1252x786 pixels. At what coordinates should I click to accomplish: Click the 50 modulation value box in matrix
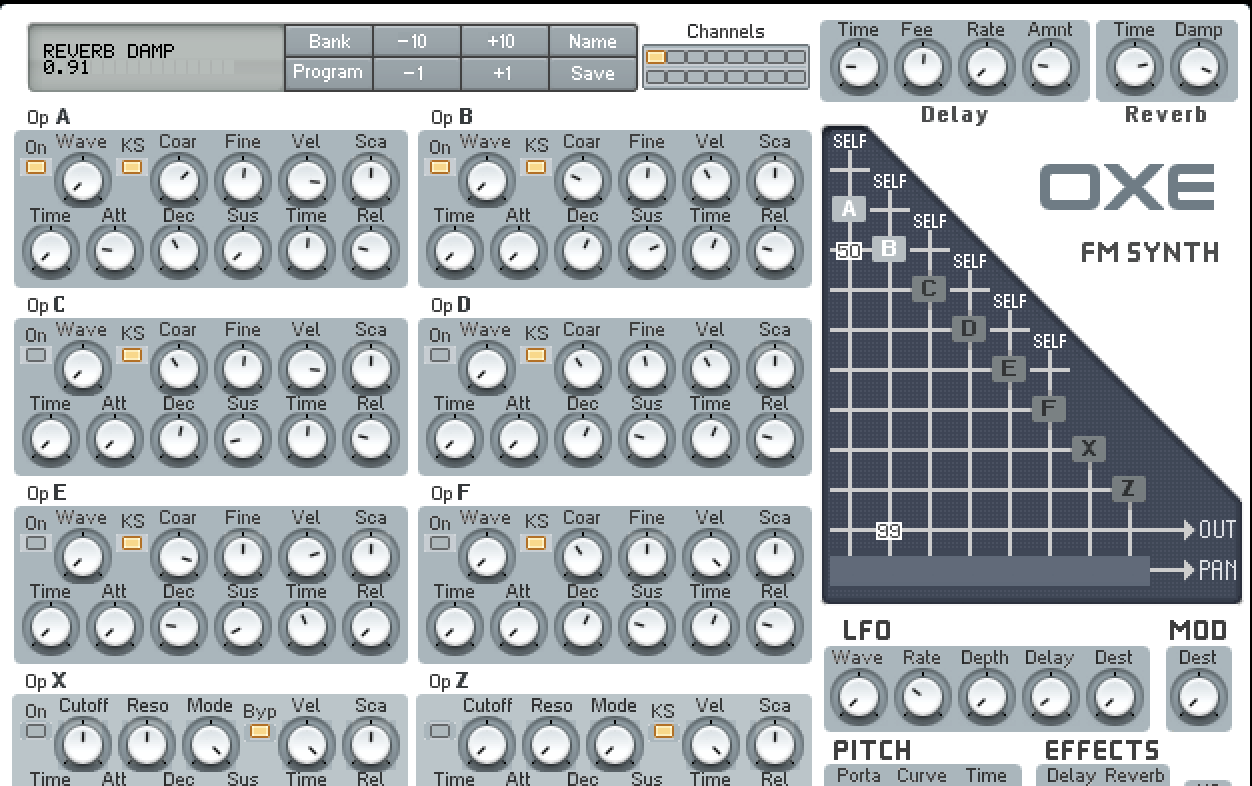849,251
